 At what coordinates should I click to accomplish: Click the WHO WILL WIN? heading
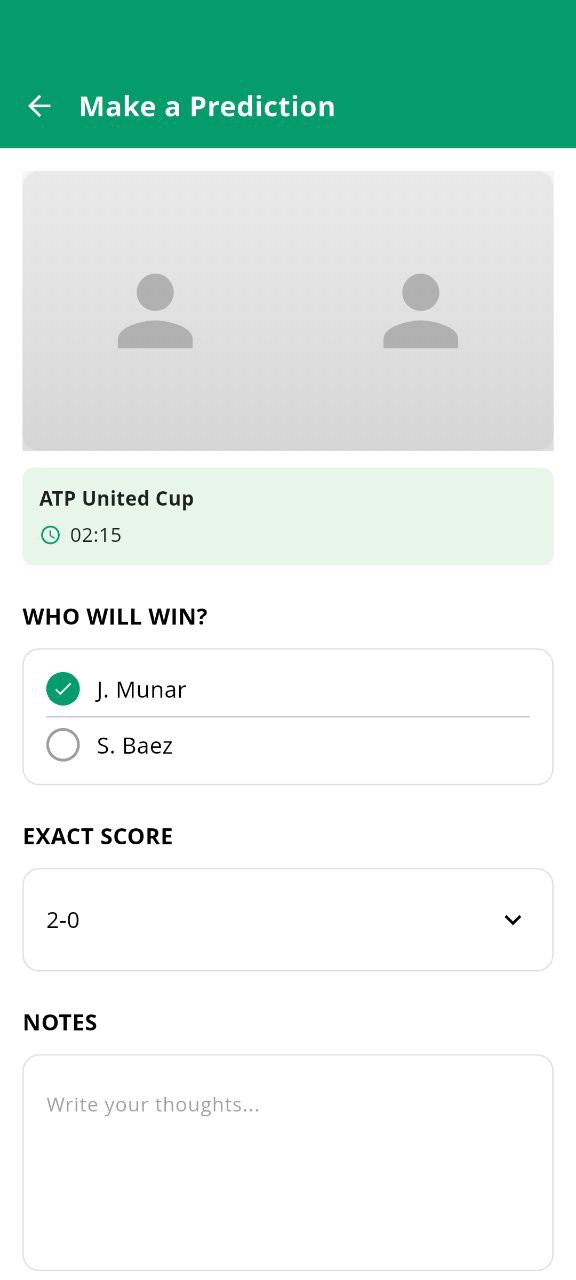point(115,616)
